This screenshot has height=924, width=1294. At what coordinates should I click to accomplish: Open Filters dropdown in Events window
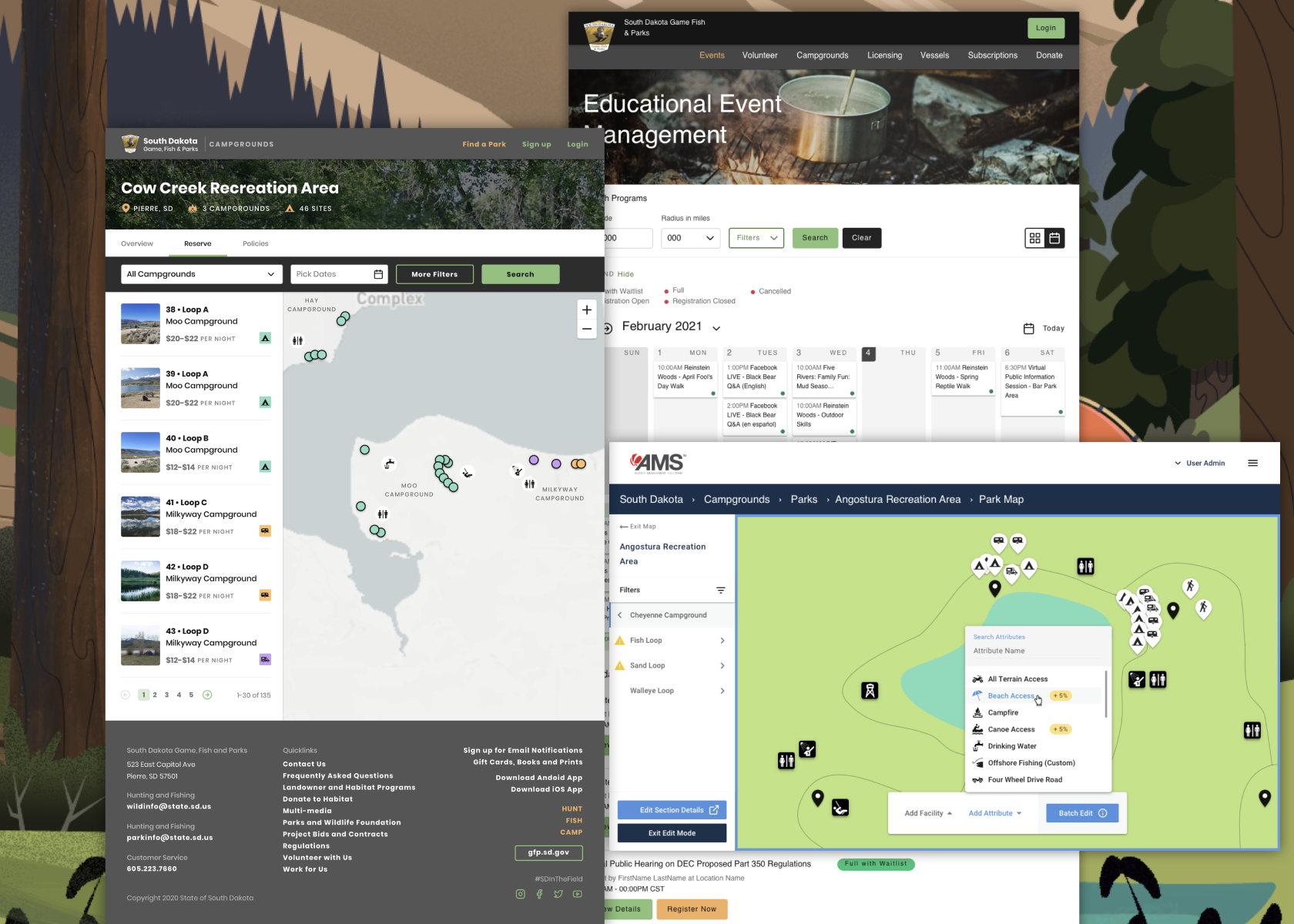coord(756,238)
